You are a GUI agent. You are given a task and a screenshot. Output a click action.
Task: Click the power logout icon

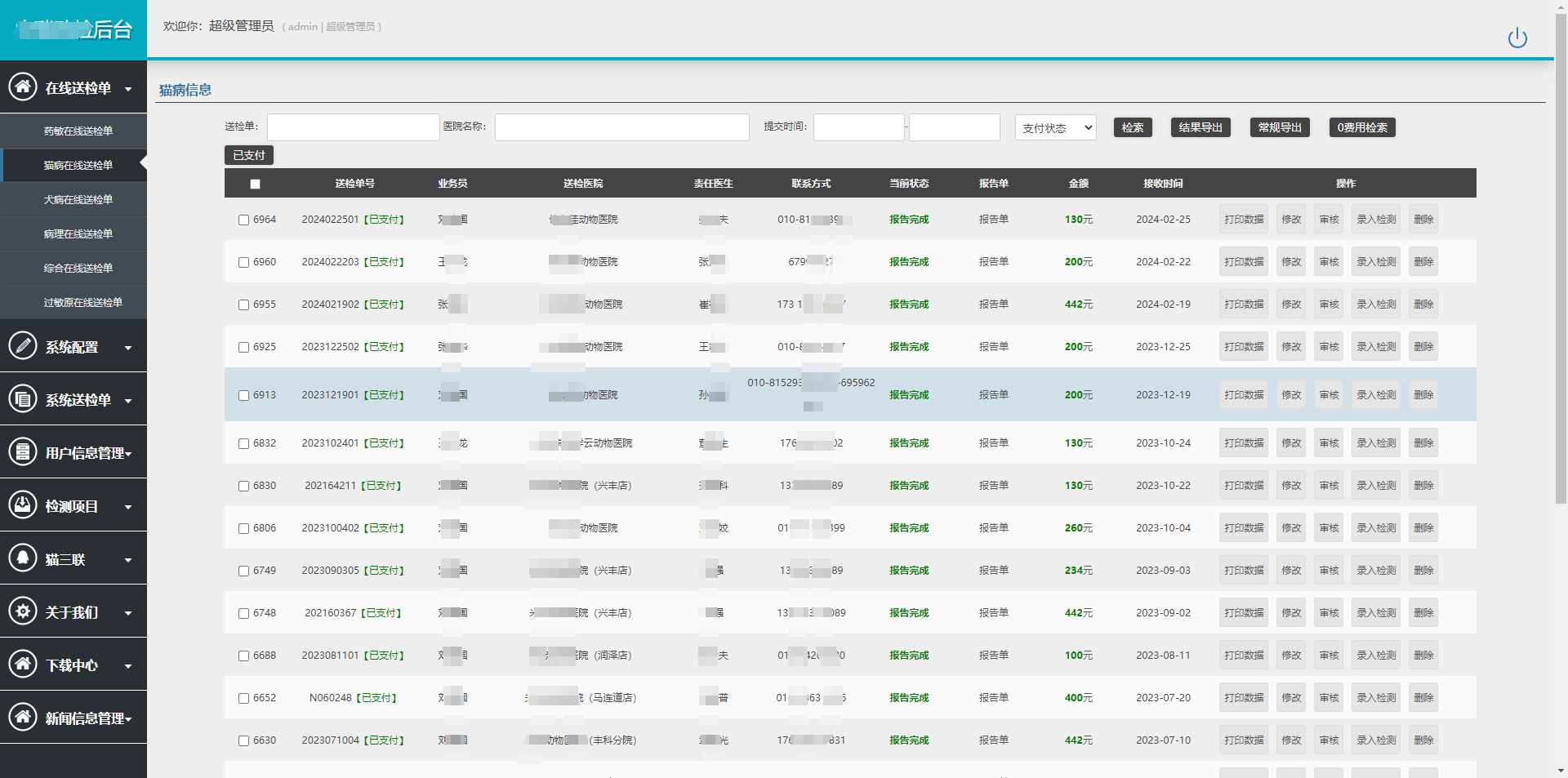1517,38
